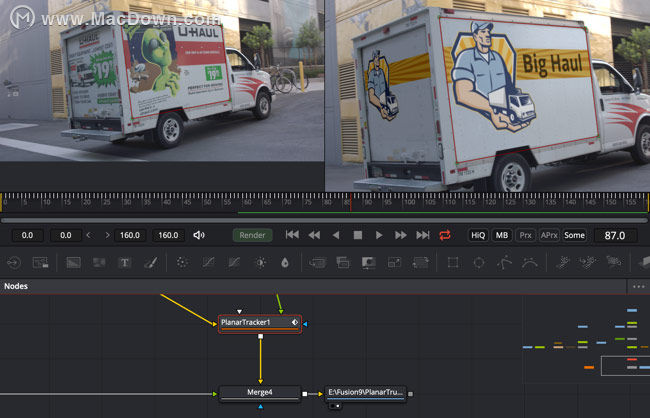Open the Nodes panel three-dot options menu
The height and width of the screenshot is (418, 650).
coord(639,286)
